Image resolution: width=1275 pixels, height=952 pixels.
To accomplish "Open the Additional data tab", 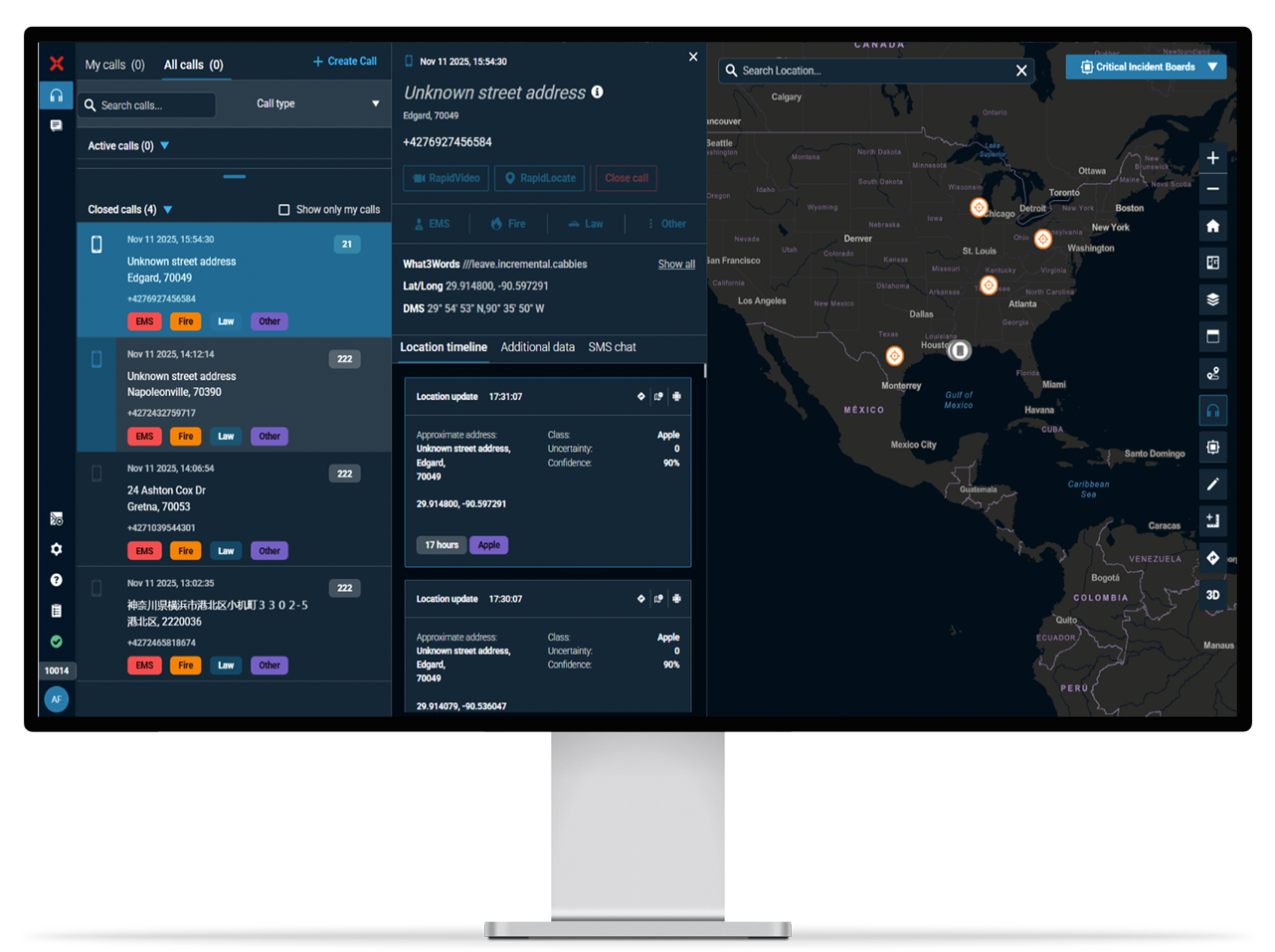I will 538,347.
